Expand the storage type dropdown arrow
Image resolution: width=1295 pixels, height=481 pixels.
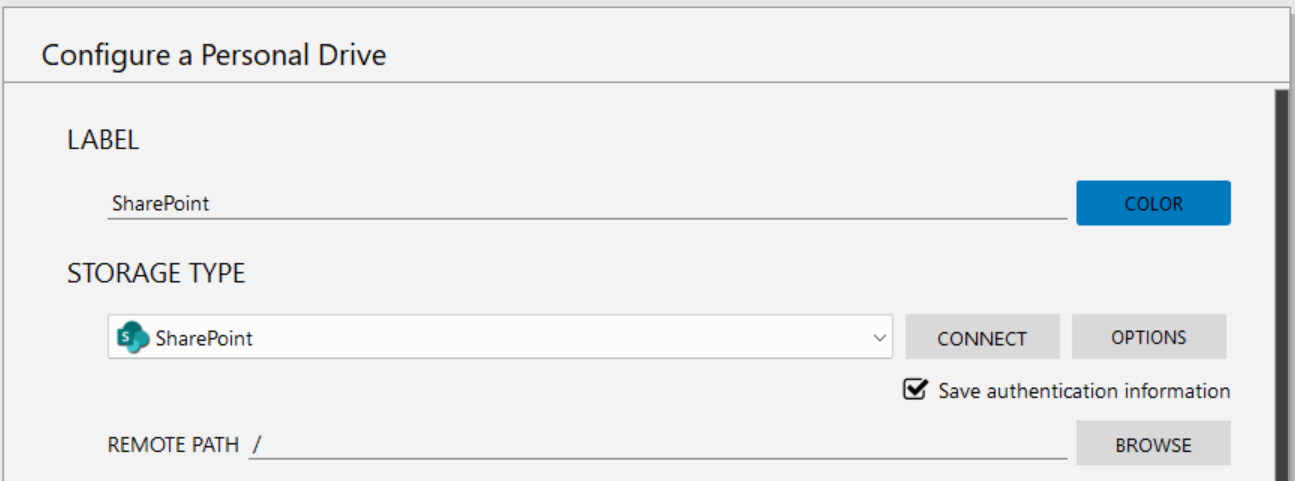click(879, 338)
